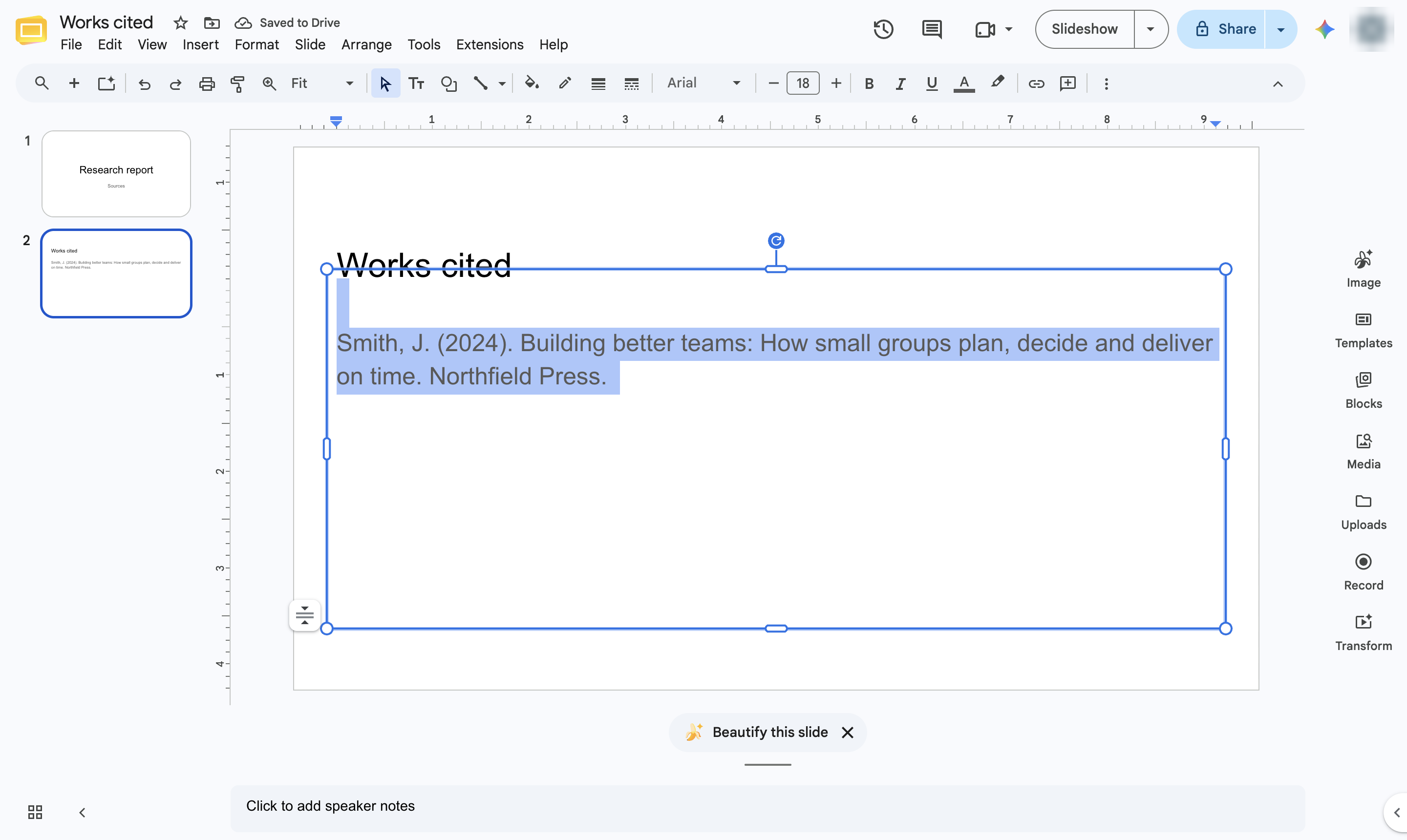Dismiss the Beautify this slide prompt
The image size is (1407, 840).
click(x=847, y=733)
